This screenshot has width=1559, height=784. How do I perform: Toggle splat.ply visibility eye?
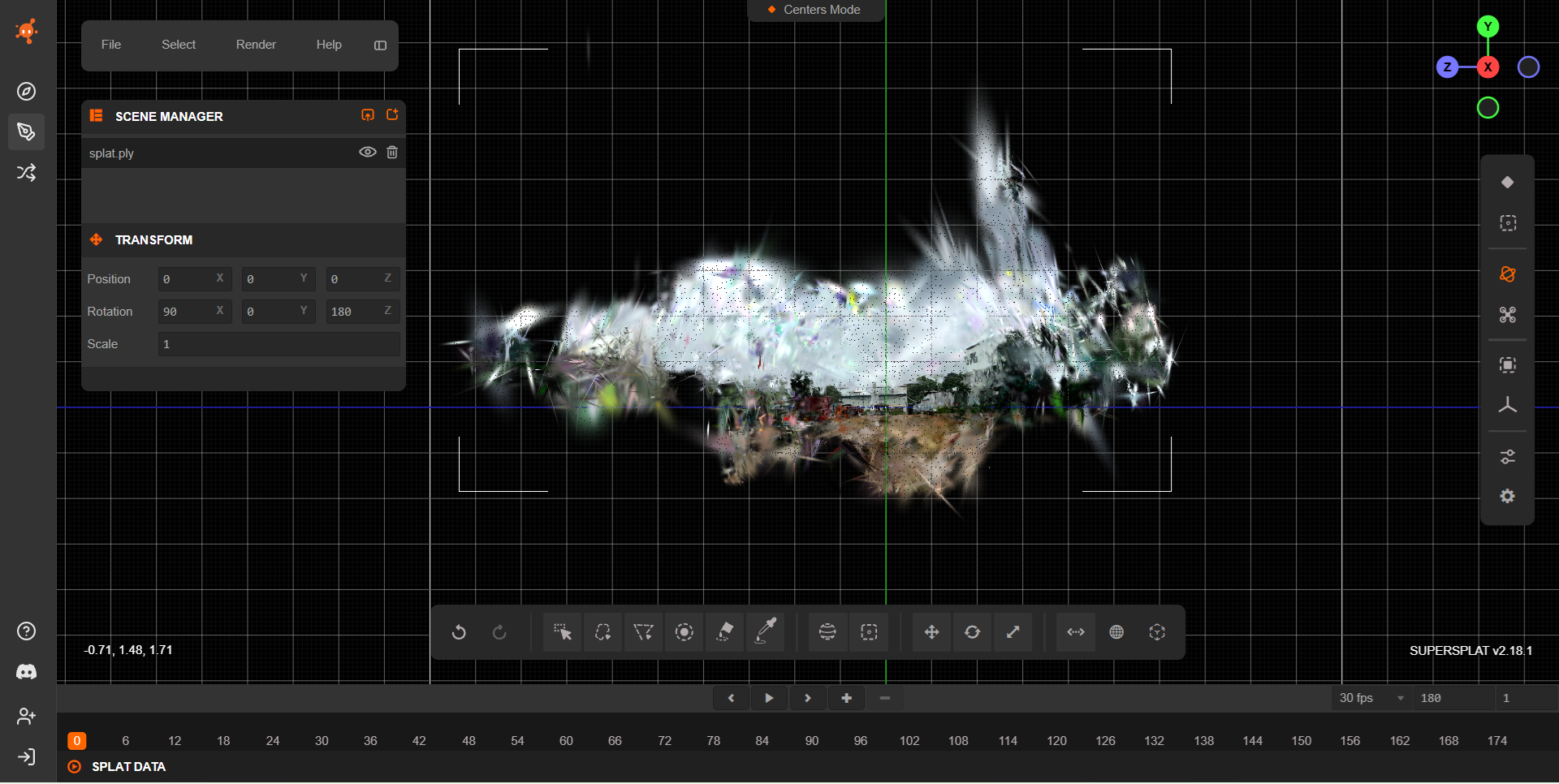(x=368, y=153)
